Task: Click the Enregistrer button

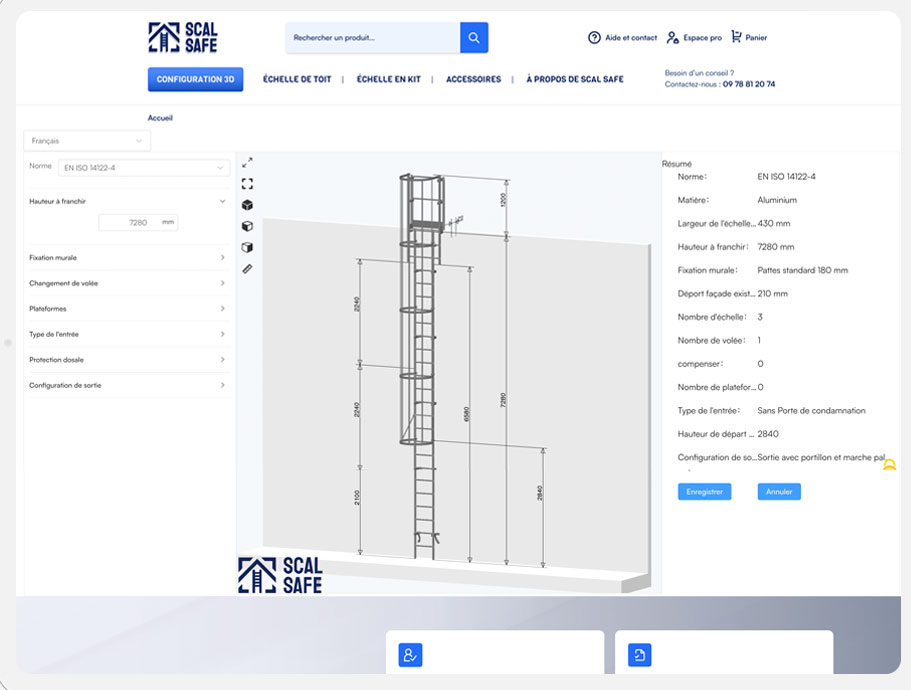Action: coord(705,491)
